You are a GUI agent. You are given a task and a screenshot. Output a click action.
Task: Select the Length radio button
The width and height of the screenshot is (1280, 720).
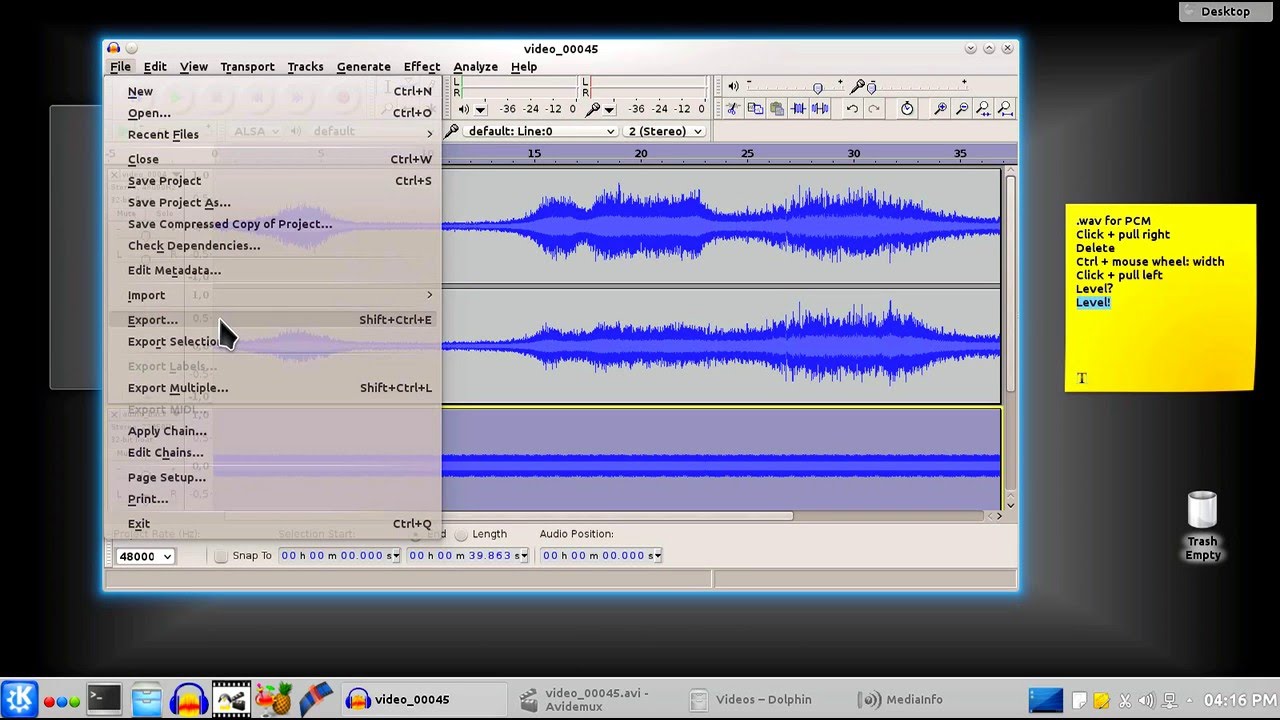[461, 534]
